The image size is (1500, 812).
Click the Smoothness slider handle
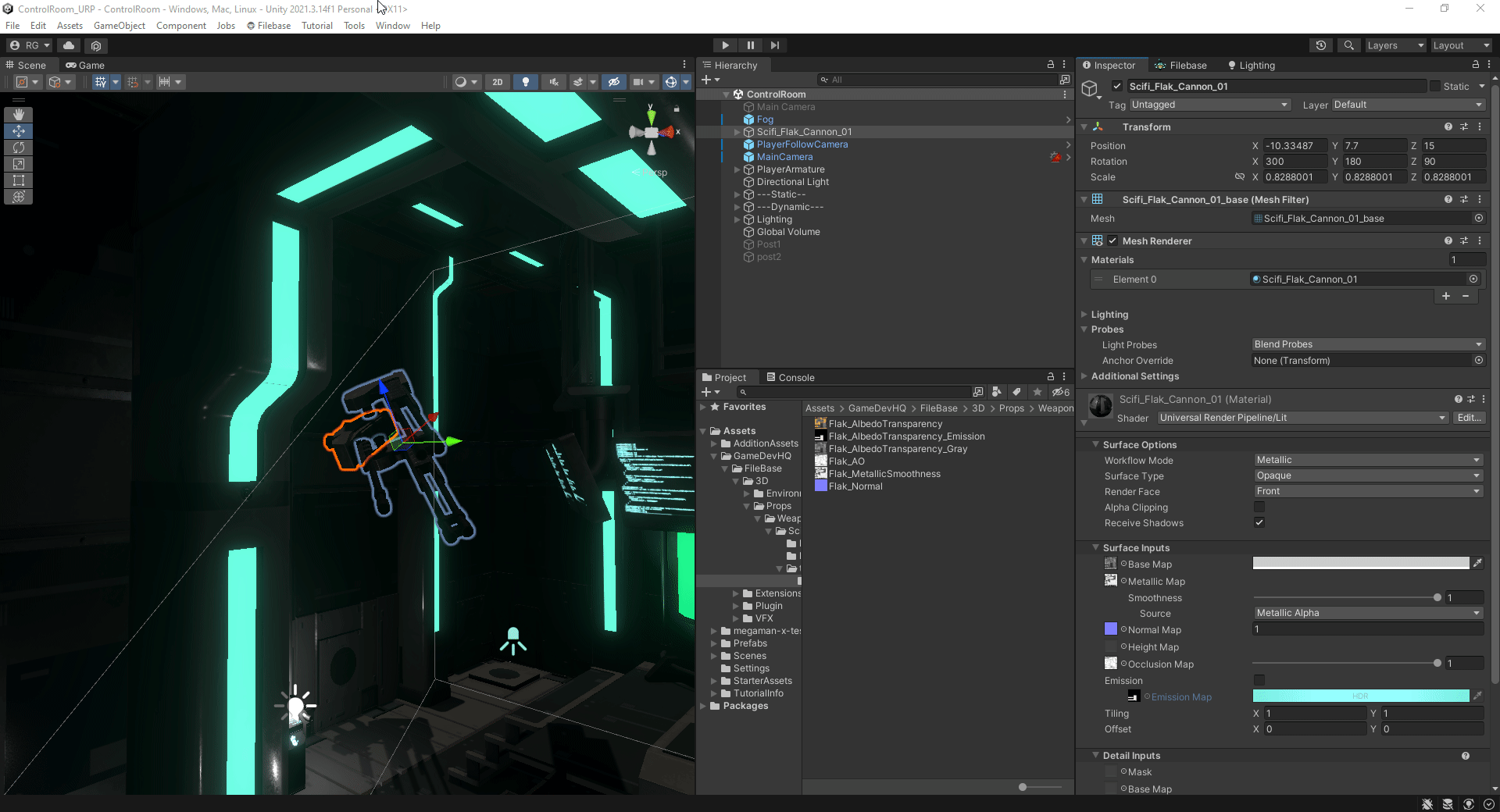click(1437, 597)
